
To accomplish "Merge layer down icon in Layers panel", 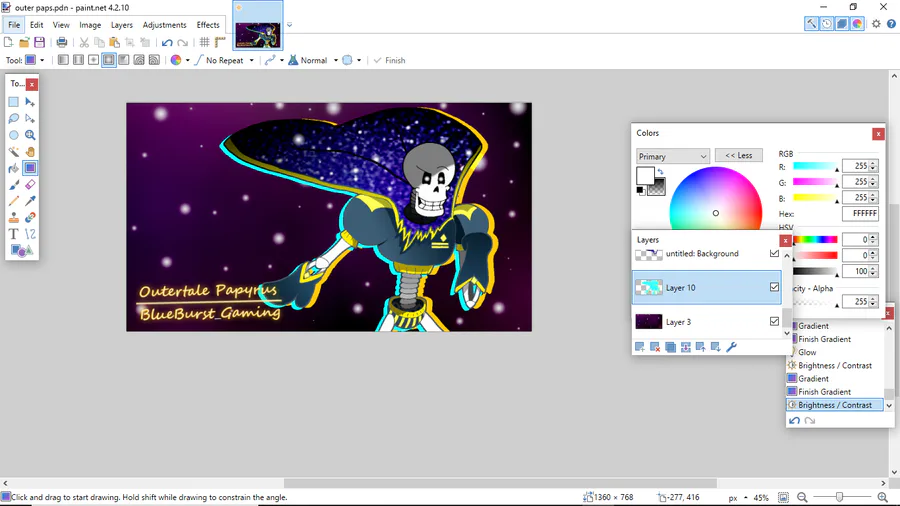I will [x=685, y=347].
